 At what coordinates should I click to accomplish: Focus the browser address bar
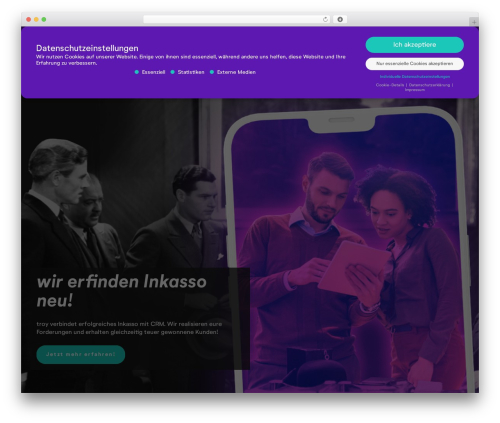pyautogui.click(x=236, y=19)
